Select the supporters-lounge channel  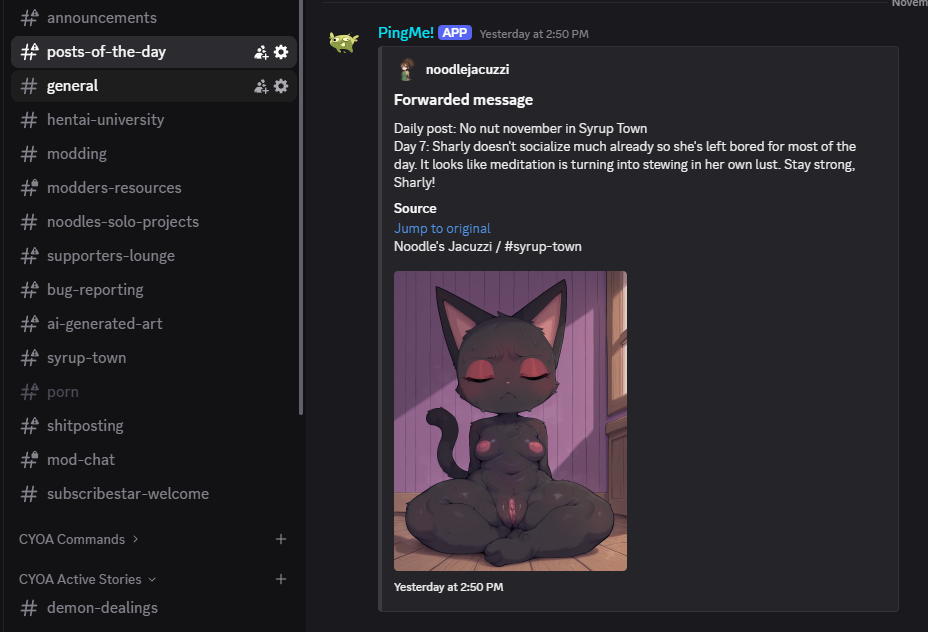click(x=110, y=256)
